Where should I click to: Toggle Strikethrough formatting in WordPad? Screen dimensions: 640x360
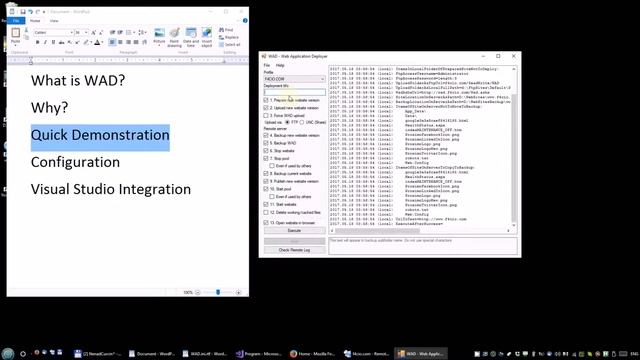tap(61, 42)
